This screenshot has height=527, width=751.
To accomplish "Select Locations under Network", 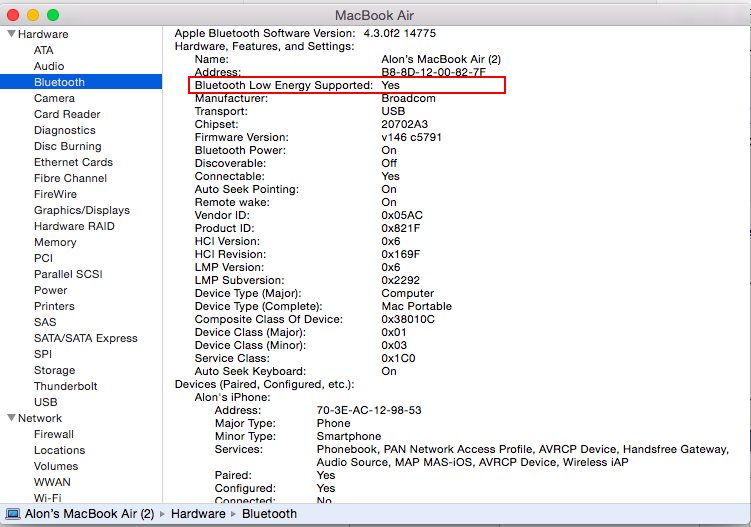I will tap(59, 450).
